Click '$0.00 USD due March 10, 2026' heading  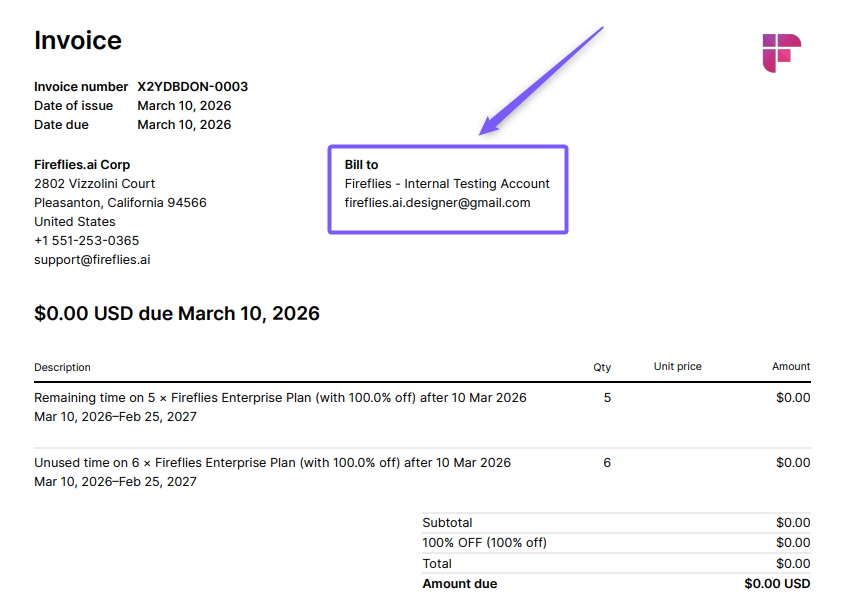177,313
